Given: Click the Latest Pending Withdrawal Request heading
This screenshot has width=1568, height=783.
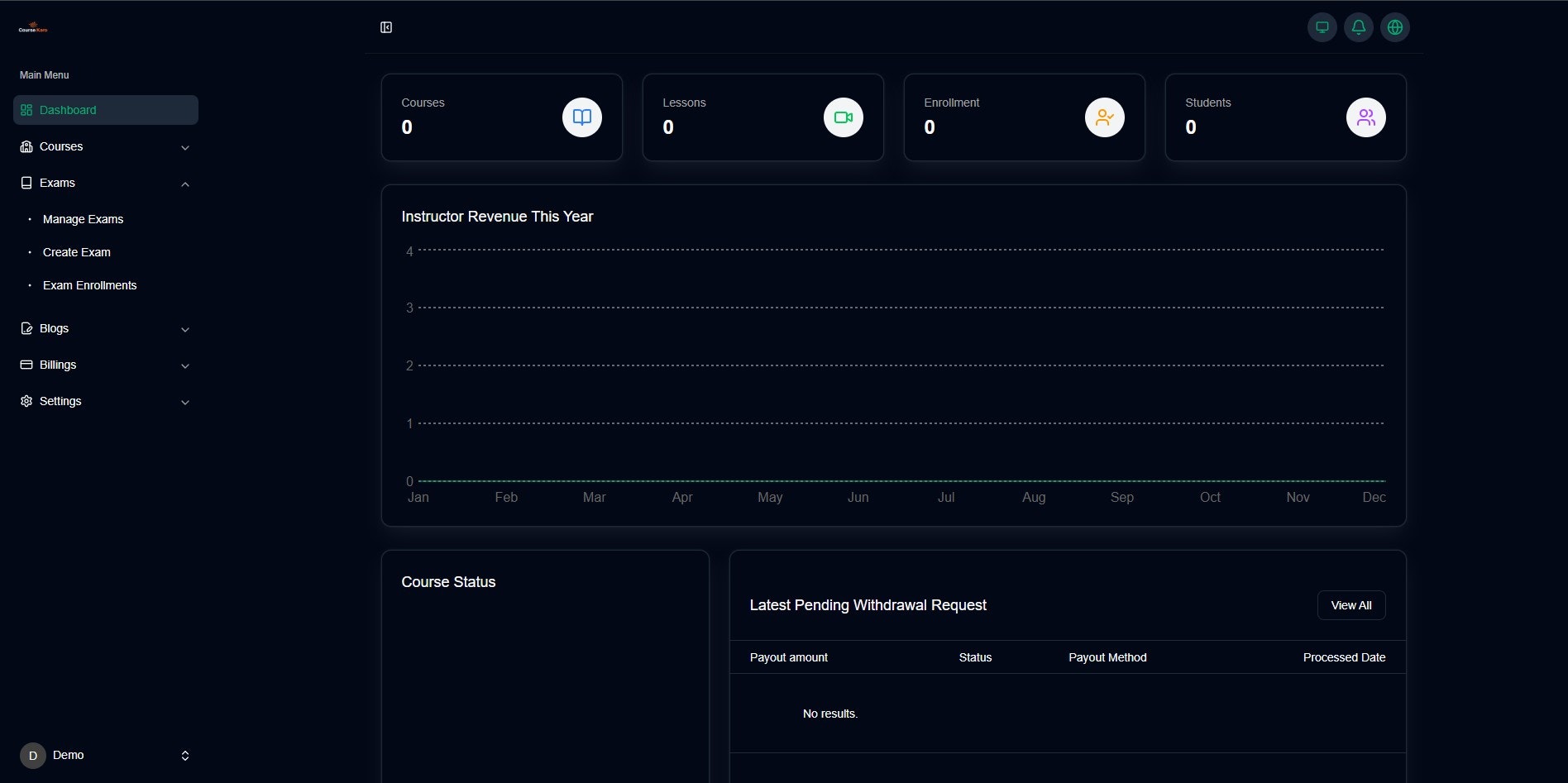Looking at the screenshot, I should [868, 605].
